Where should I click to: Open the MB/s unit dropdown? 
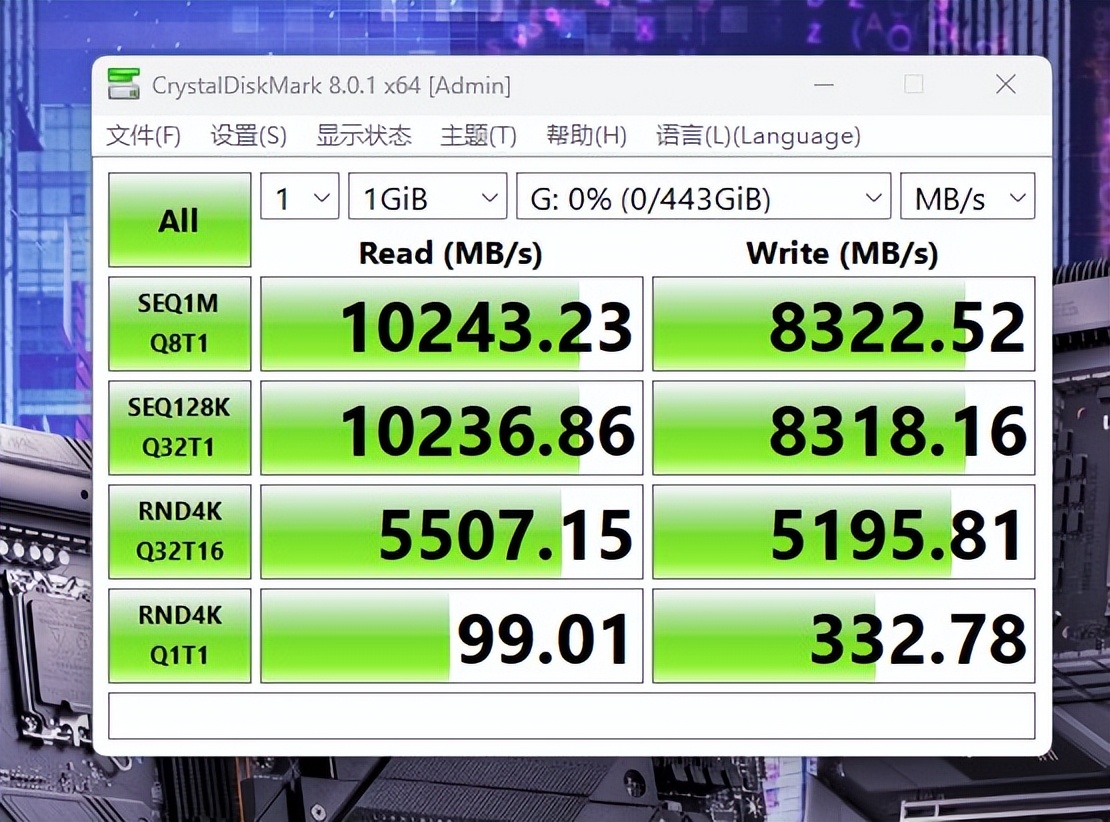[x=968, y=197]
